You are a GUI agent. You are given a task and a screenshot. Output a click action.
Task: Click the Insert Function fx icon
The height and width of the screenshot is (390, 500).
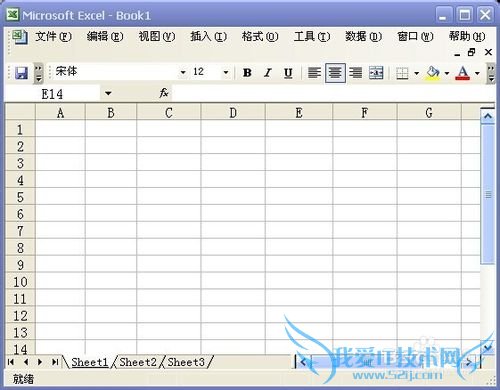[x=164, y=93]
